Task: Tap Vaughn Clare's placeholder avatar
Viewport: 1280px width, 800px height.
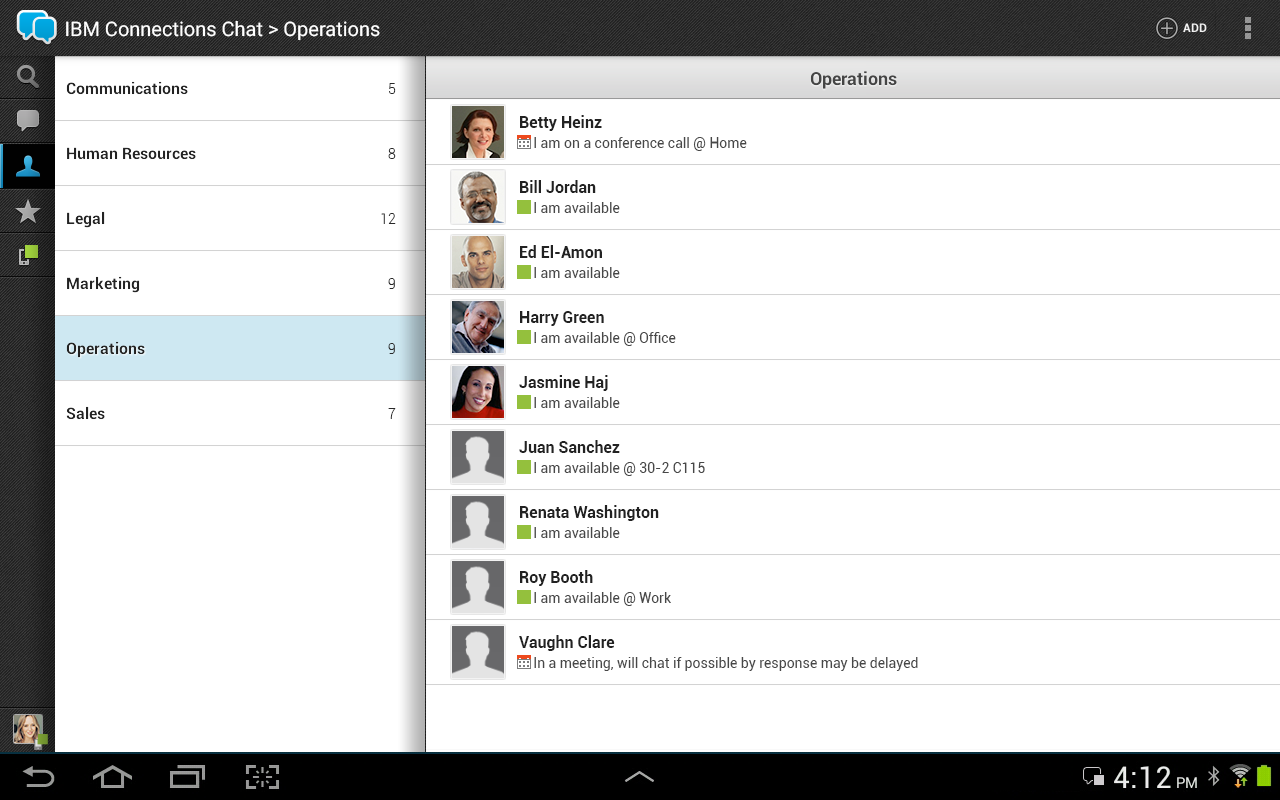Action: (x=478, y=652)
